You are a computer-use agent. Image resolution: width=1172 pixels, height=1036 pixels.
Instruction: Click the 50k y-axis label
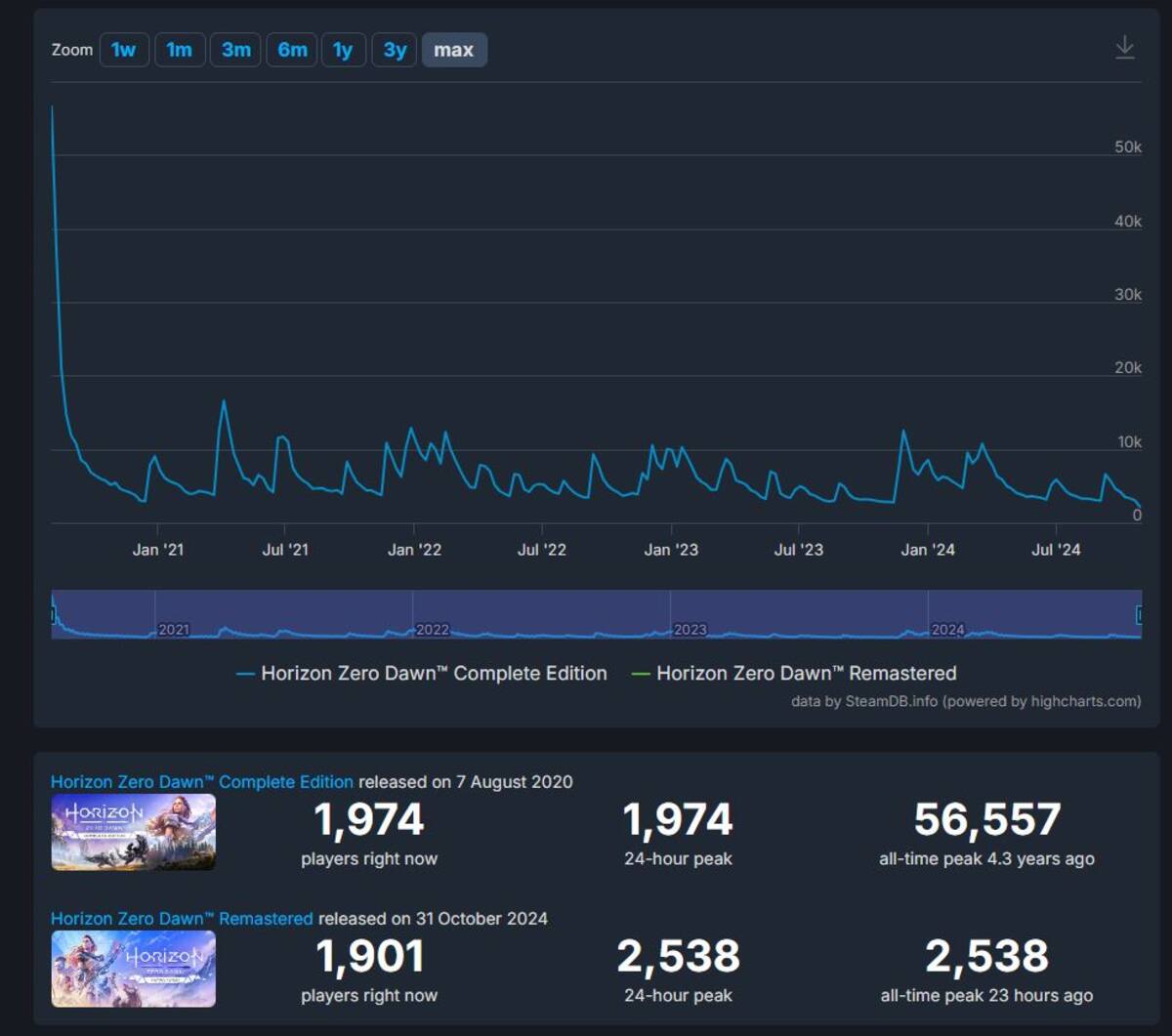pyautogui.click(x=1128, y=147)
